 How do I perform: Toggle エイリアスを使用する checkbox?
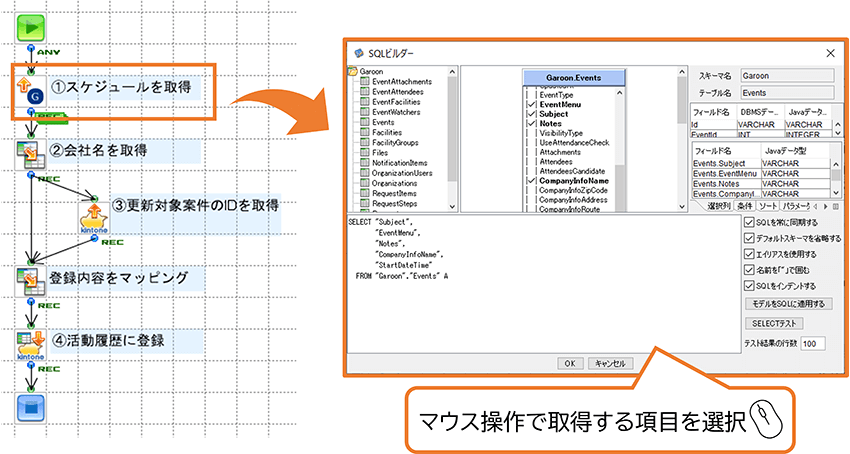(749, 254)
